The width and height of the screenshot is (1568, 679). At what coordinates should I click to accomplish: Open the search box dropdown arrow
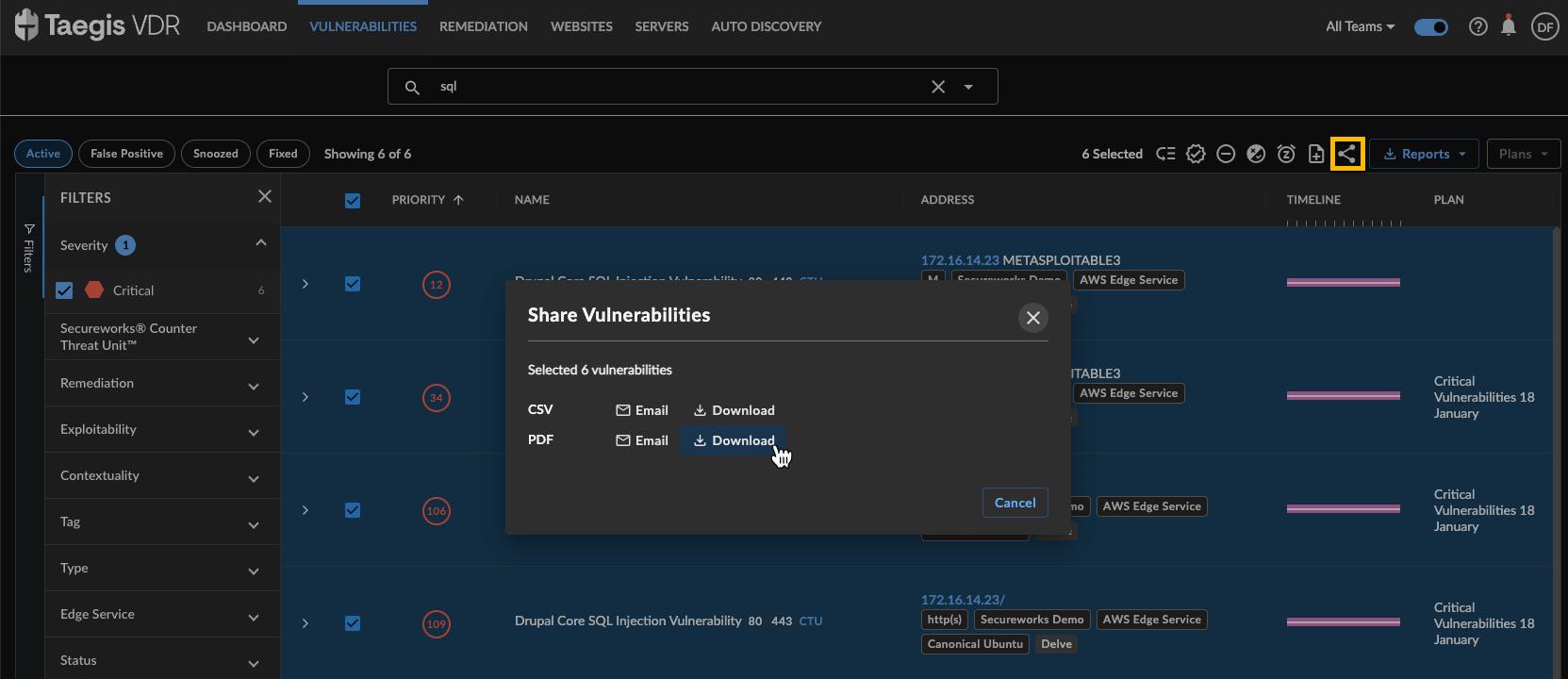click(x=968, y=87)
